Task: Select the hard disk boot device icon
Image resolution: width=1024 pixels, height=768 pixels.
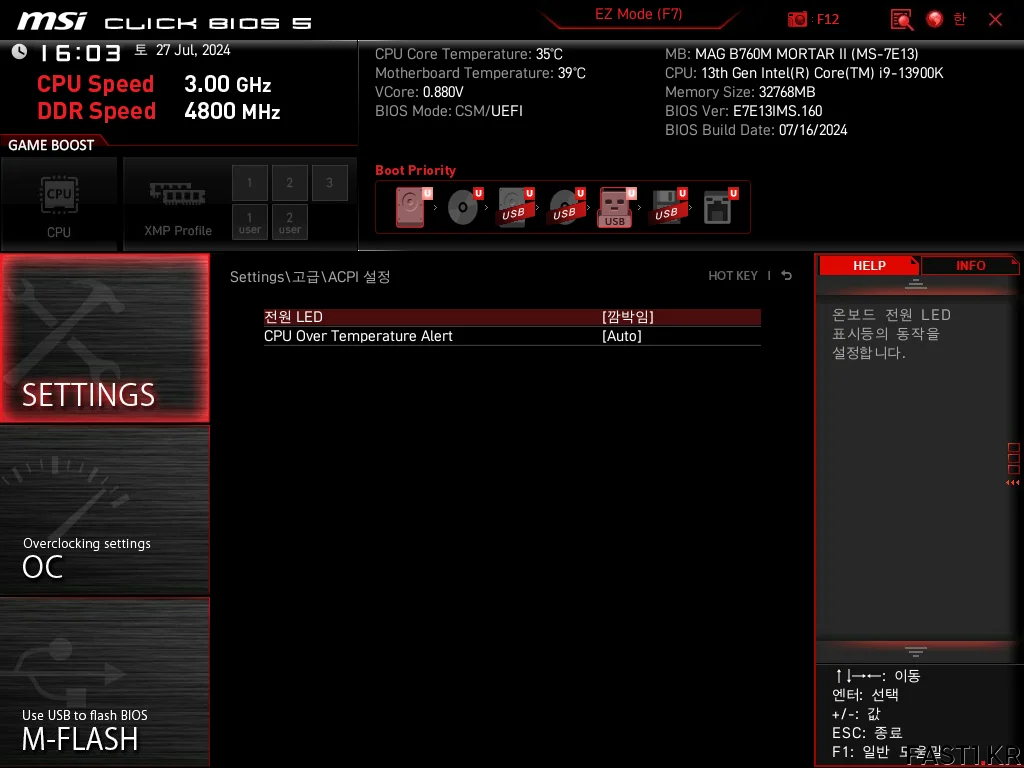Action: click(413, 207)
